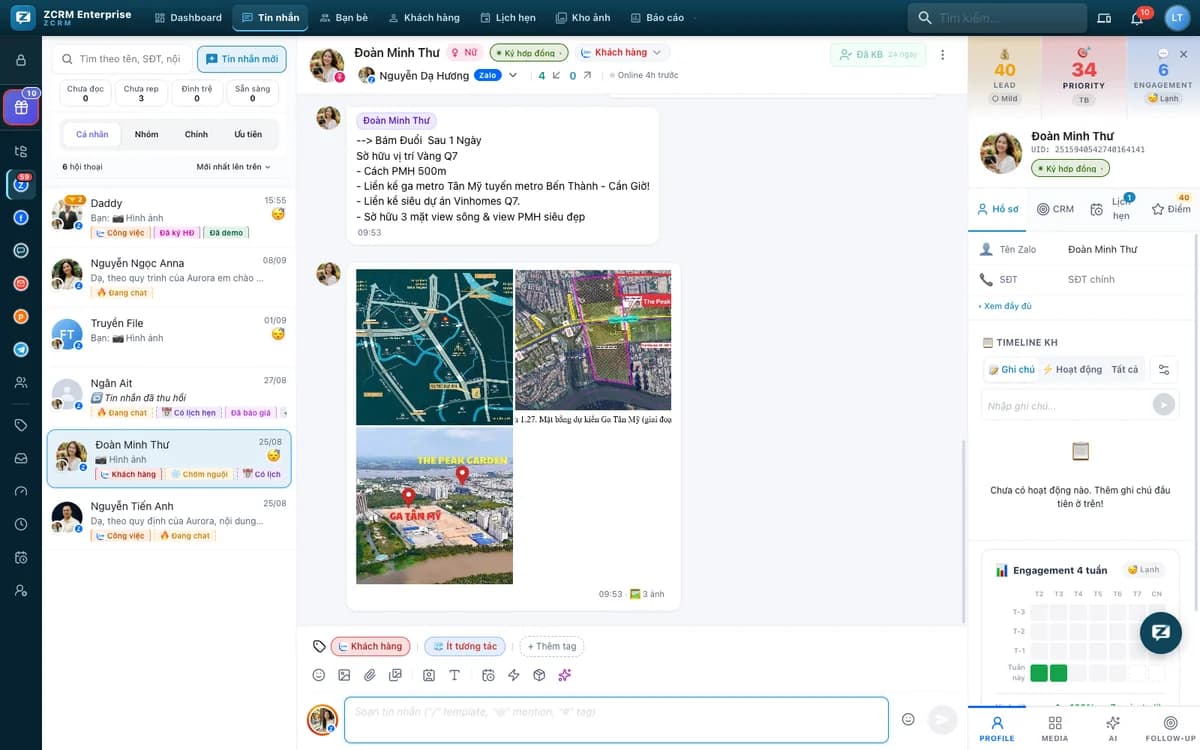
Task: Click the send message button
Action: pyautogui.click(x=942, y=719)
